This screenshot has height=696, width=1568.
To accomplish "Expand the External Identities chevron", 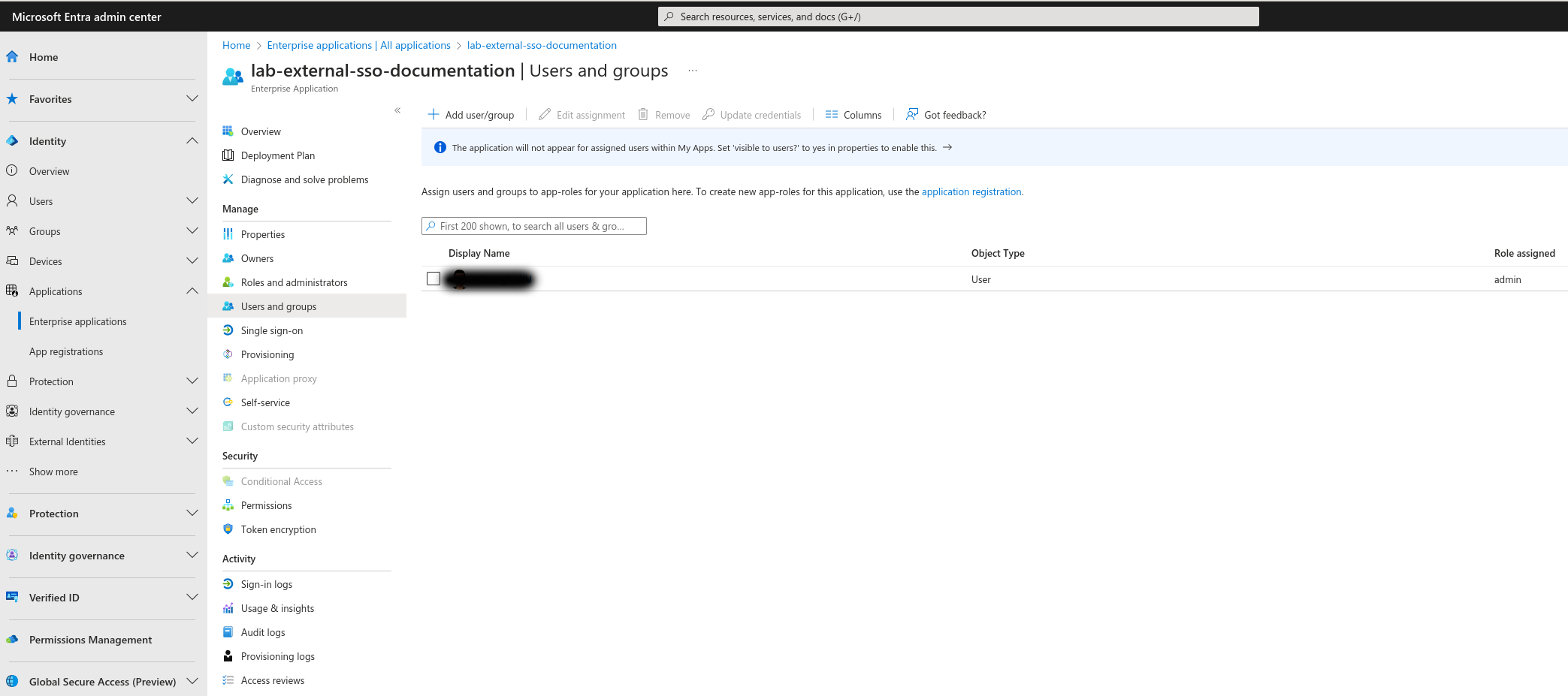I will pyautogui.click(x=192, y=441).
